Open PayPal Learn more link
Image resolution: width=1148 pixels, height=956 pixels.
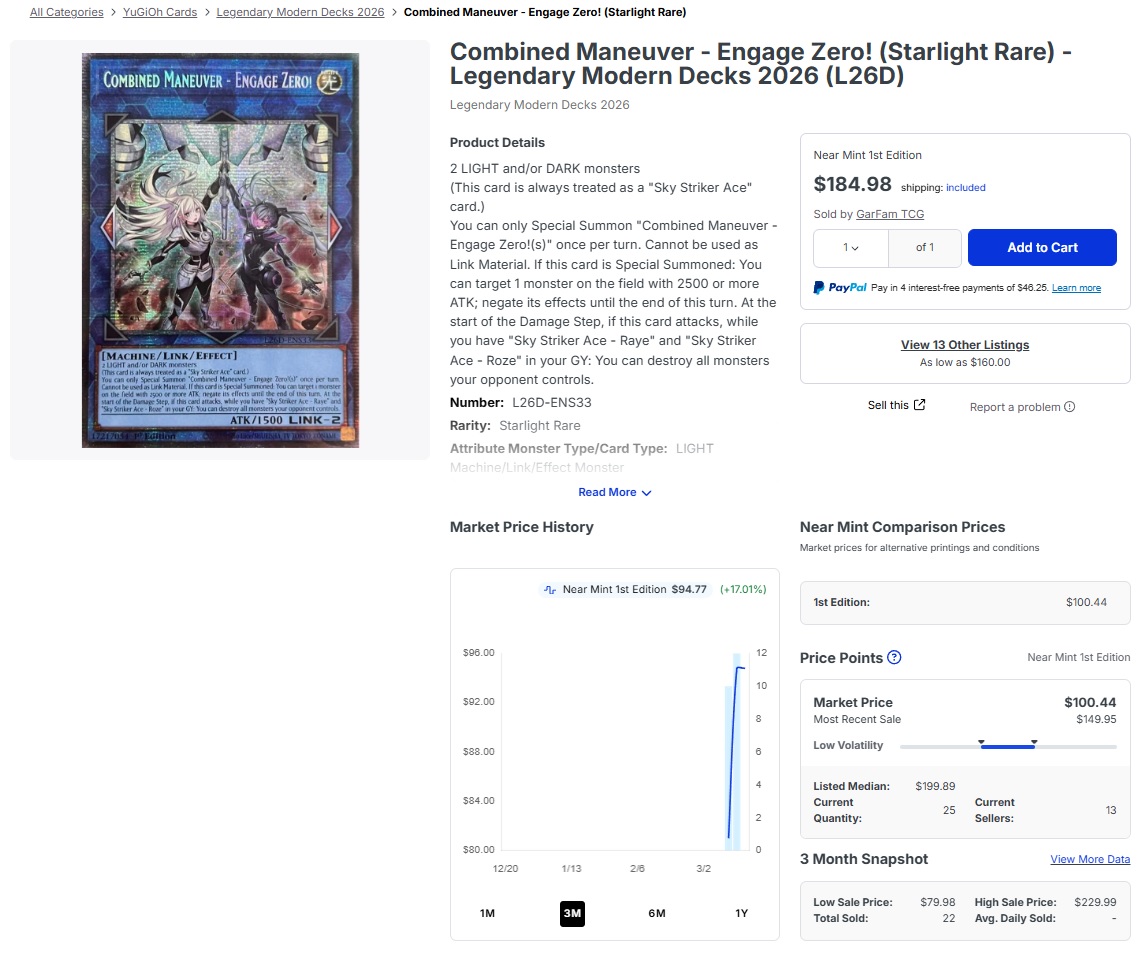pyautogui.click(x=1076, y=288)
